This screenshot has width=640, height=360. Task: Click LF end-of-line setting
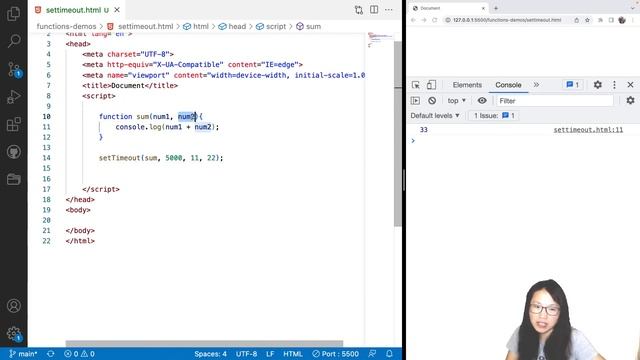tap(270, 353)
